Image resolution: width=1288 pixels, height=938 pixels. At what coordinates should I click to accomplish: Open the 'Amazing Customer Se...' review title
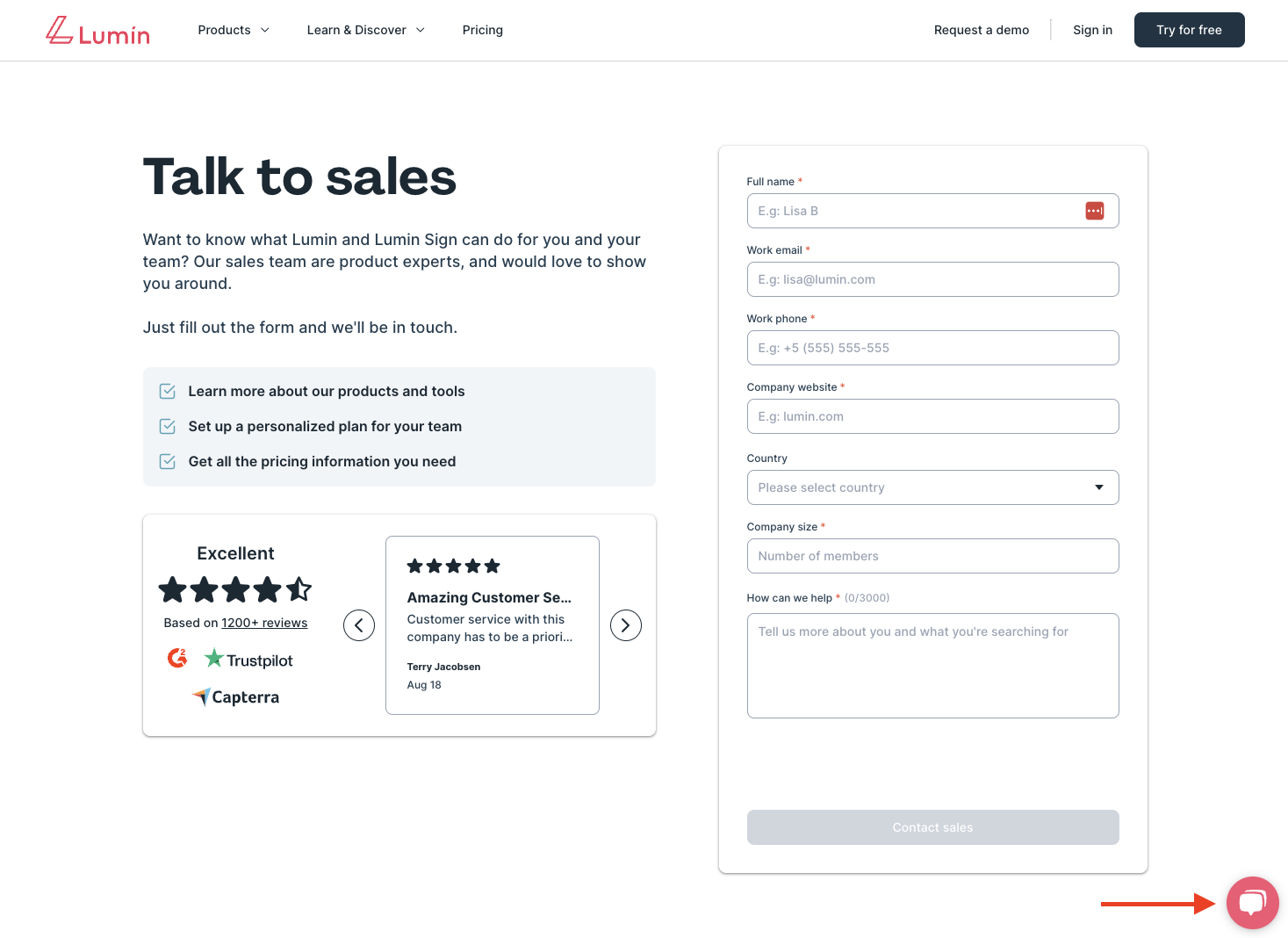click(x=489, y=597)
